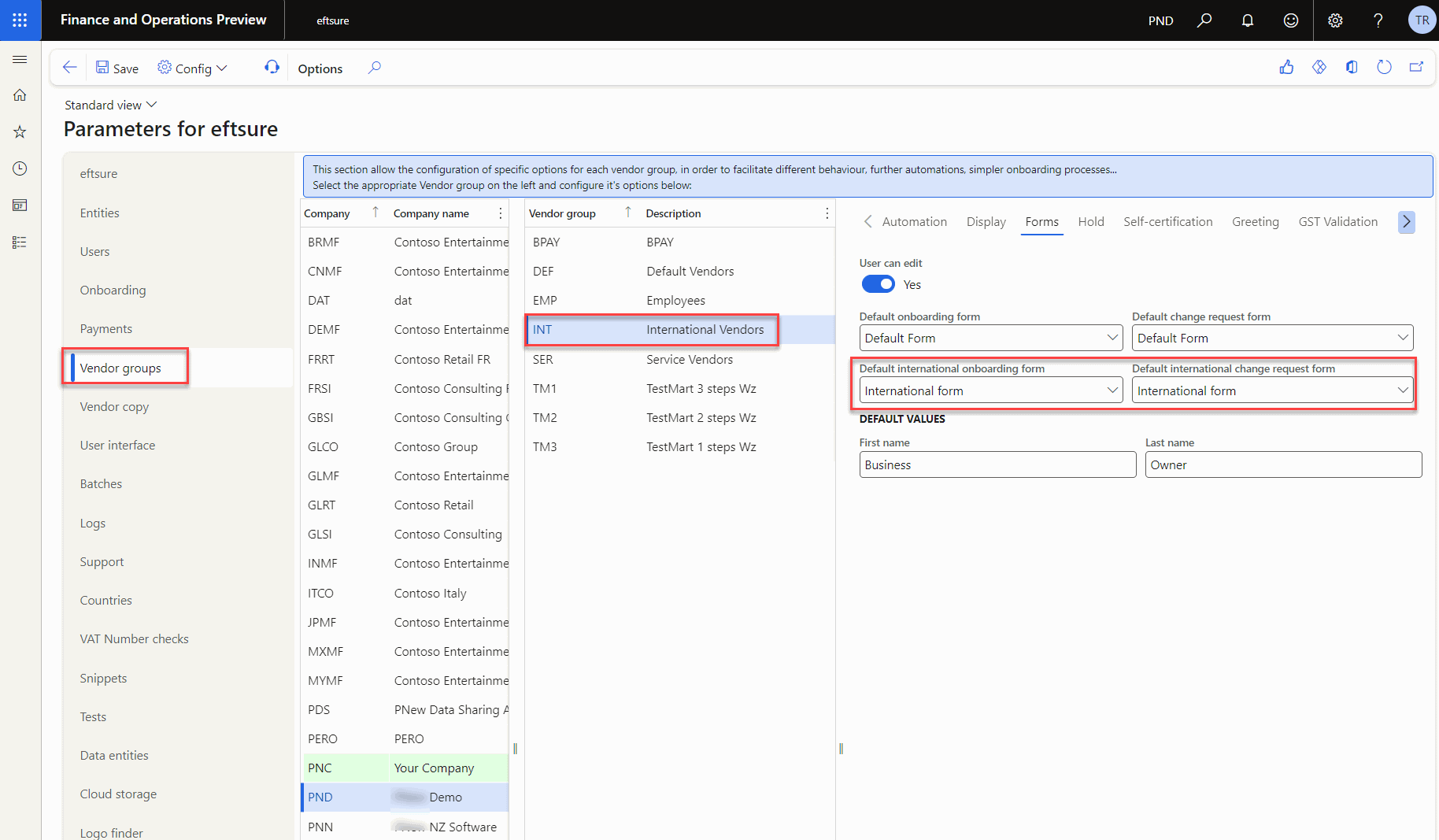
Task: Click the headset support icon in toolbar
Action: coord(272,68)
